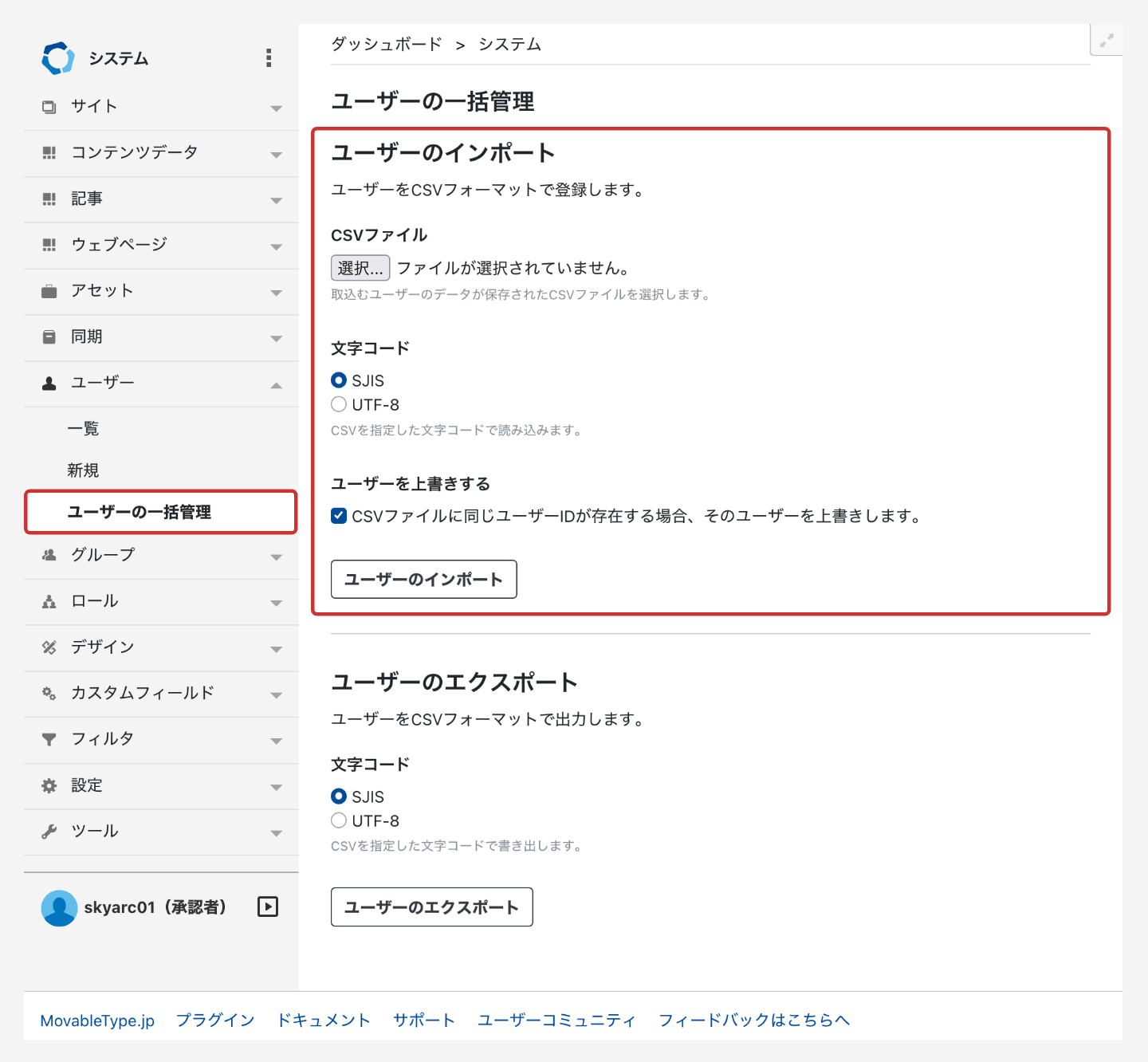Click the design icon in sidebar

[49, 647]
